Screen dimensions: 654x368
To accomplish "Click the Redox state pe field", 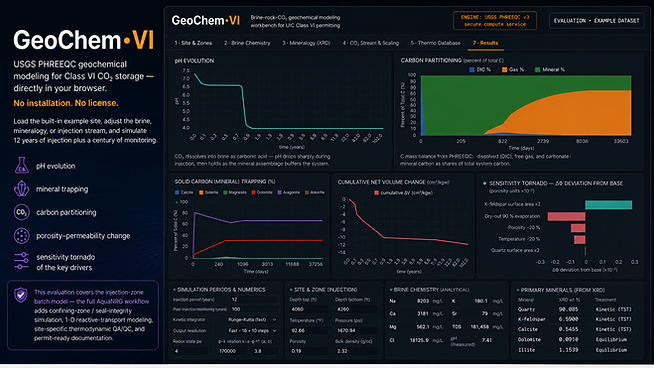I will click(191, 351).
